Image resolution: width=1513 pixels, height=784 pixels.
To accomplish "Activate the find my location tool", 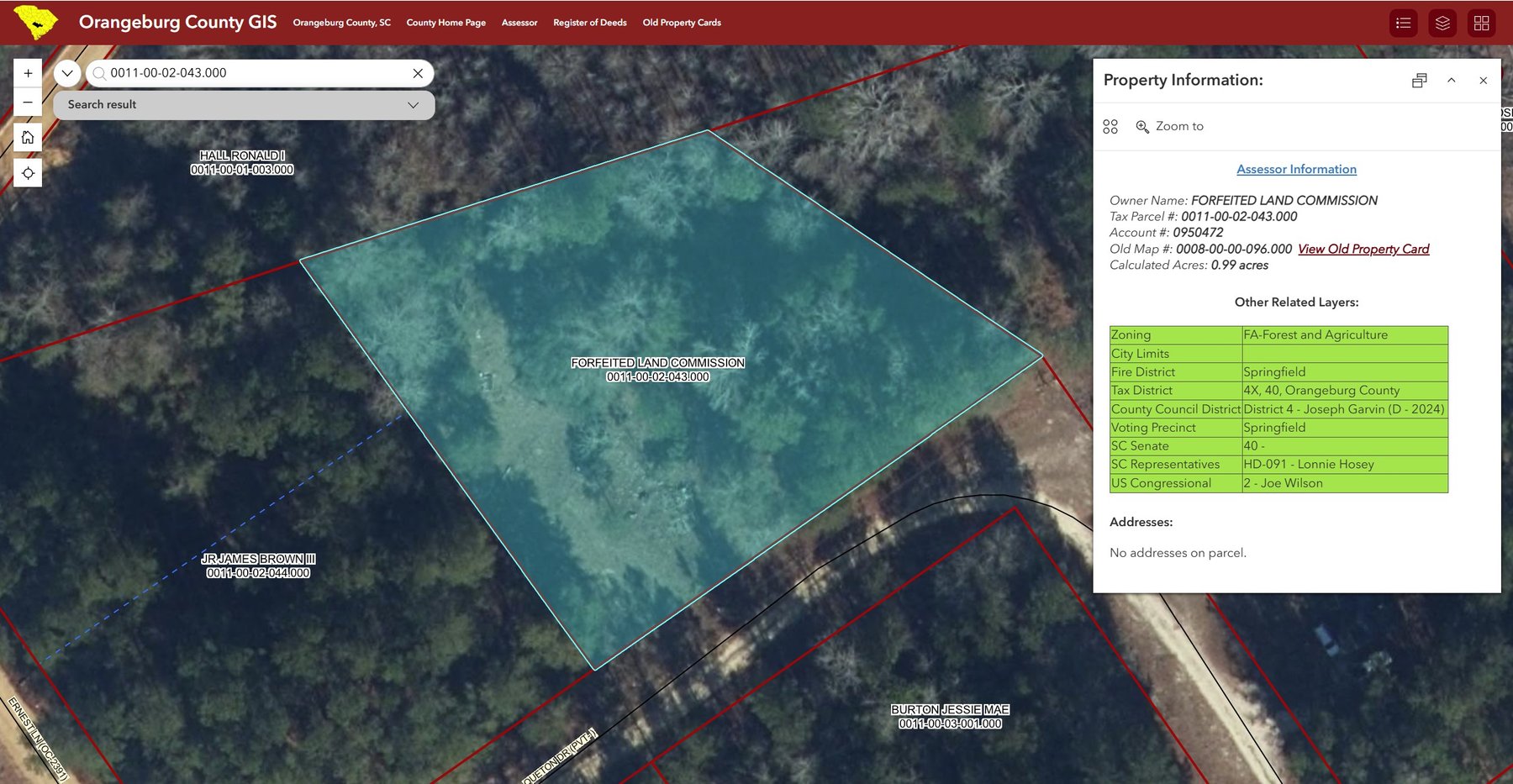I will click(28, 172).
